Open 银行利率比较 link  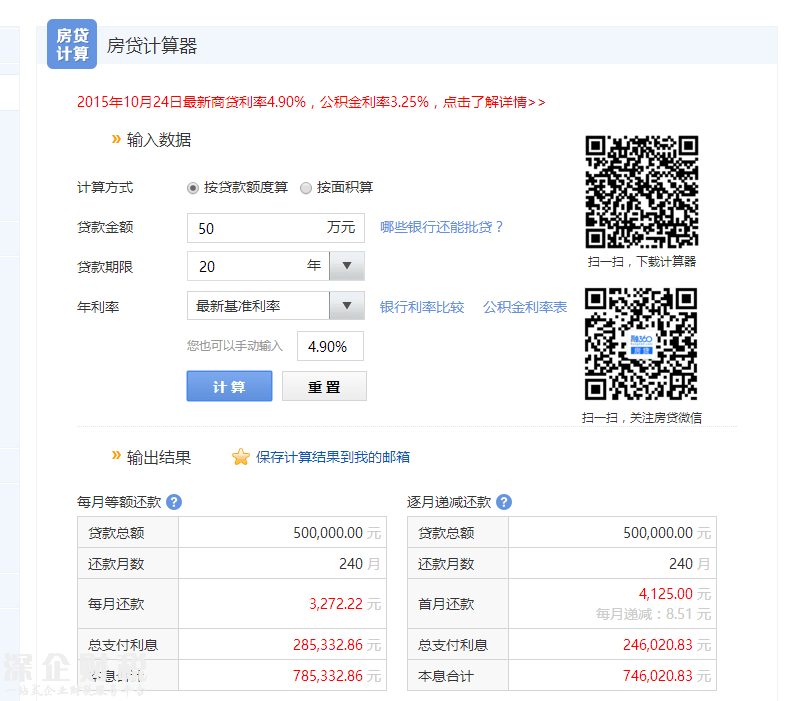click(422, 307)
